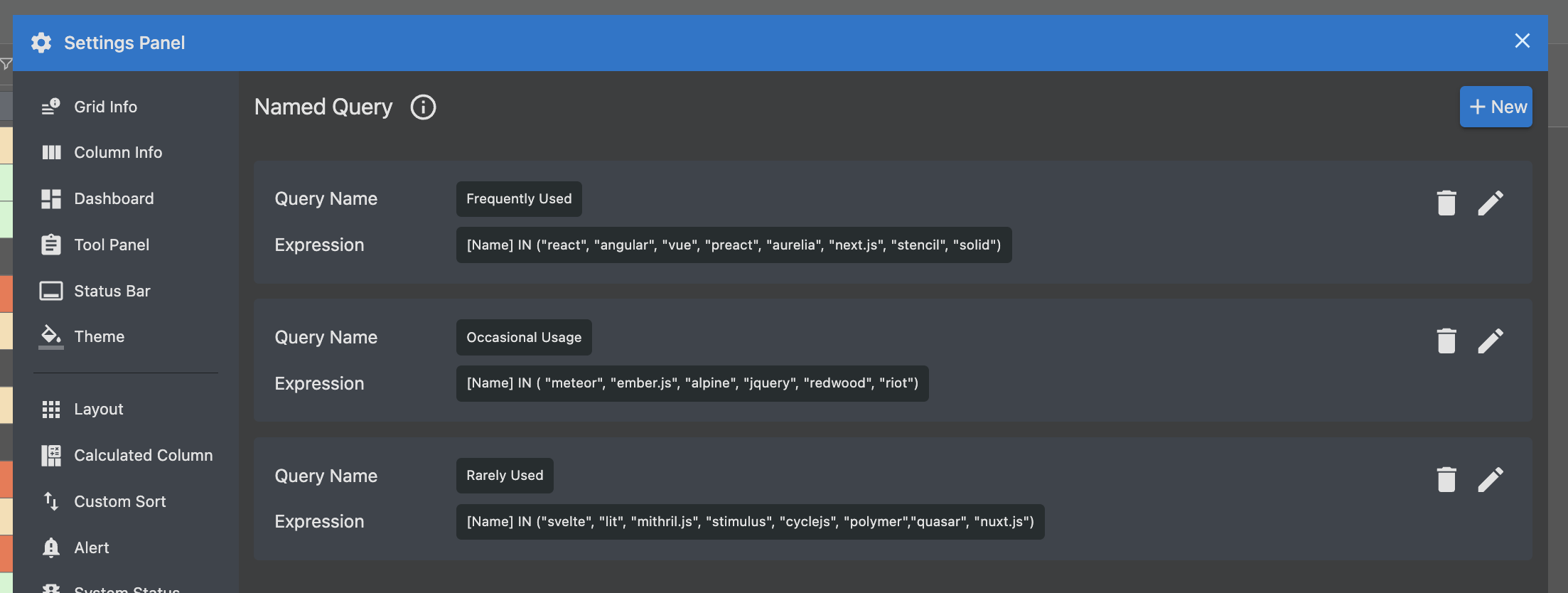Image resolution: width=1568 pixels, height=593 pixels.
Task: Open the Dashboard settings
Action: point(114,198)
